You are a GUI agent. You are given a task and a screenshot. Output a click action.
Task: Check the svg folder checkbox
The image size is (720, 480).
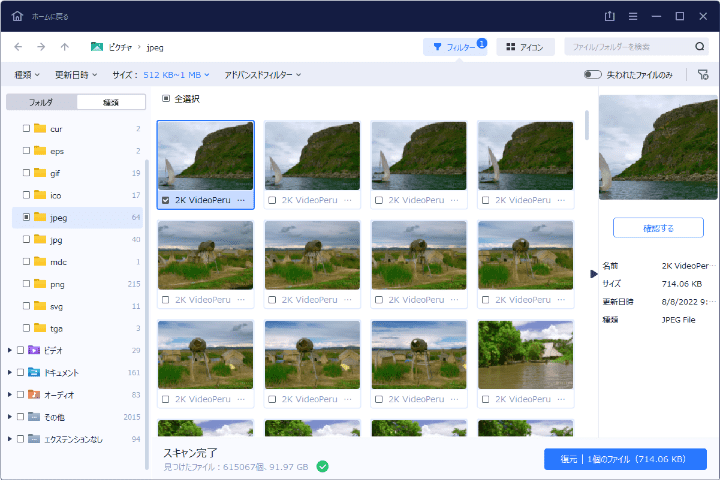[x=26, y=305]
